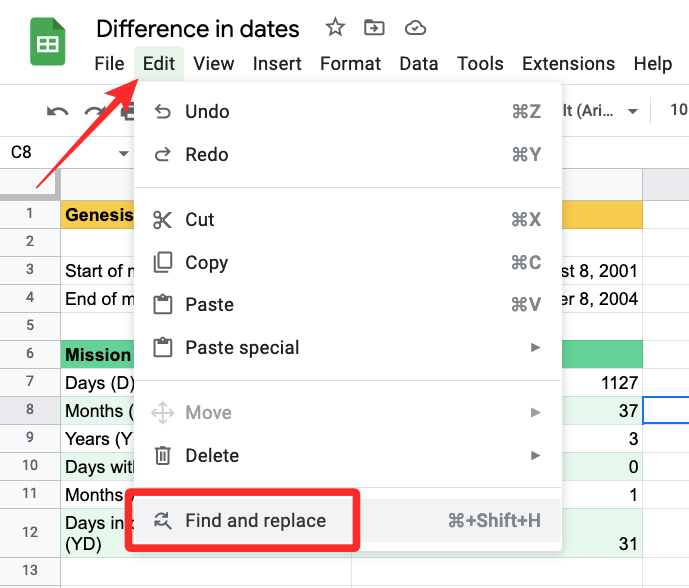Viewport: 689px width, 588px height.
Task: Select row 12 header
Action: (x=30, y=533)
